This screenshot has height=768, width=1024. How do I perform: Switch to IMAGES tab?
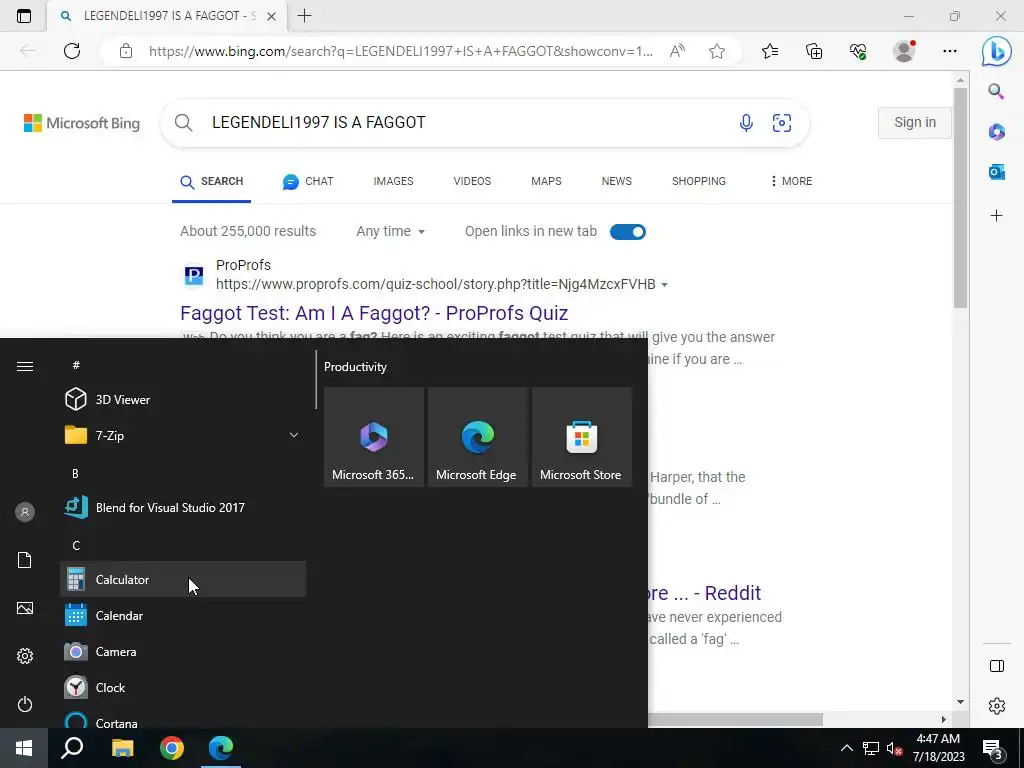point(393,181)
